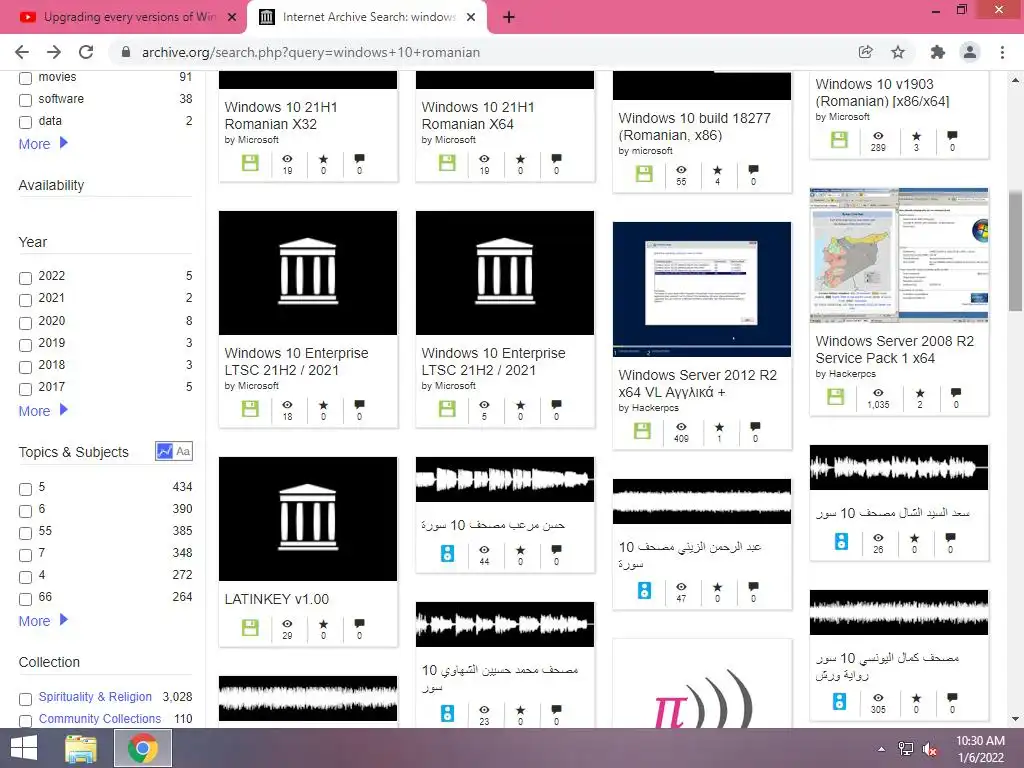The image size is (1024, 768).
Task: Click software floppy icon on LATINKEY v1.00 card
Action: [x=250, y=628]
